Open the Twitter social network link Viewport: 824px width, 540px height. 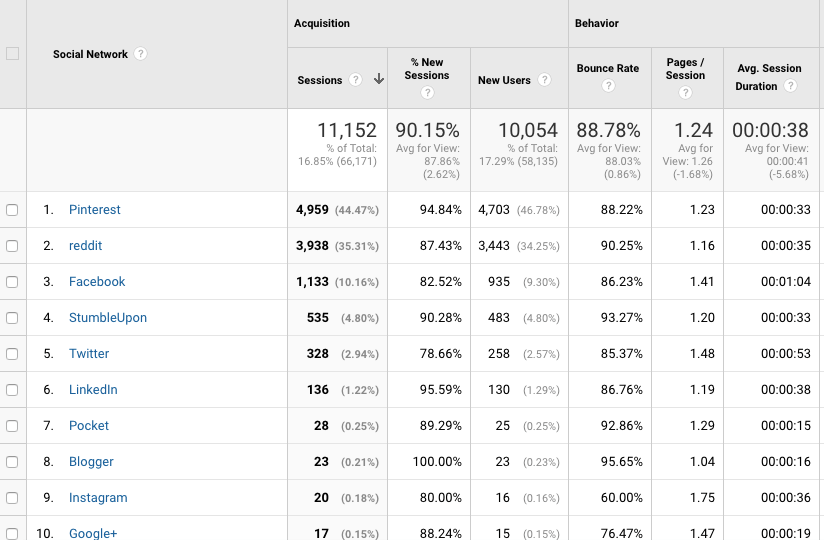click(x=89, y=354)
